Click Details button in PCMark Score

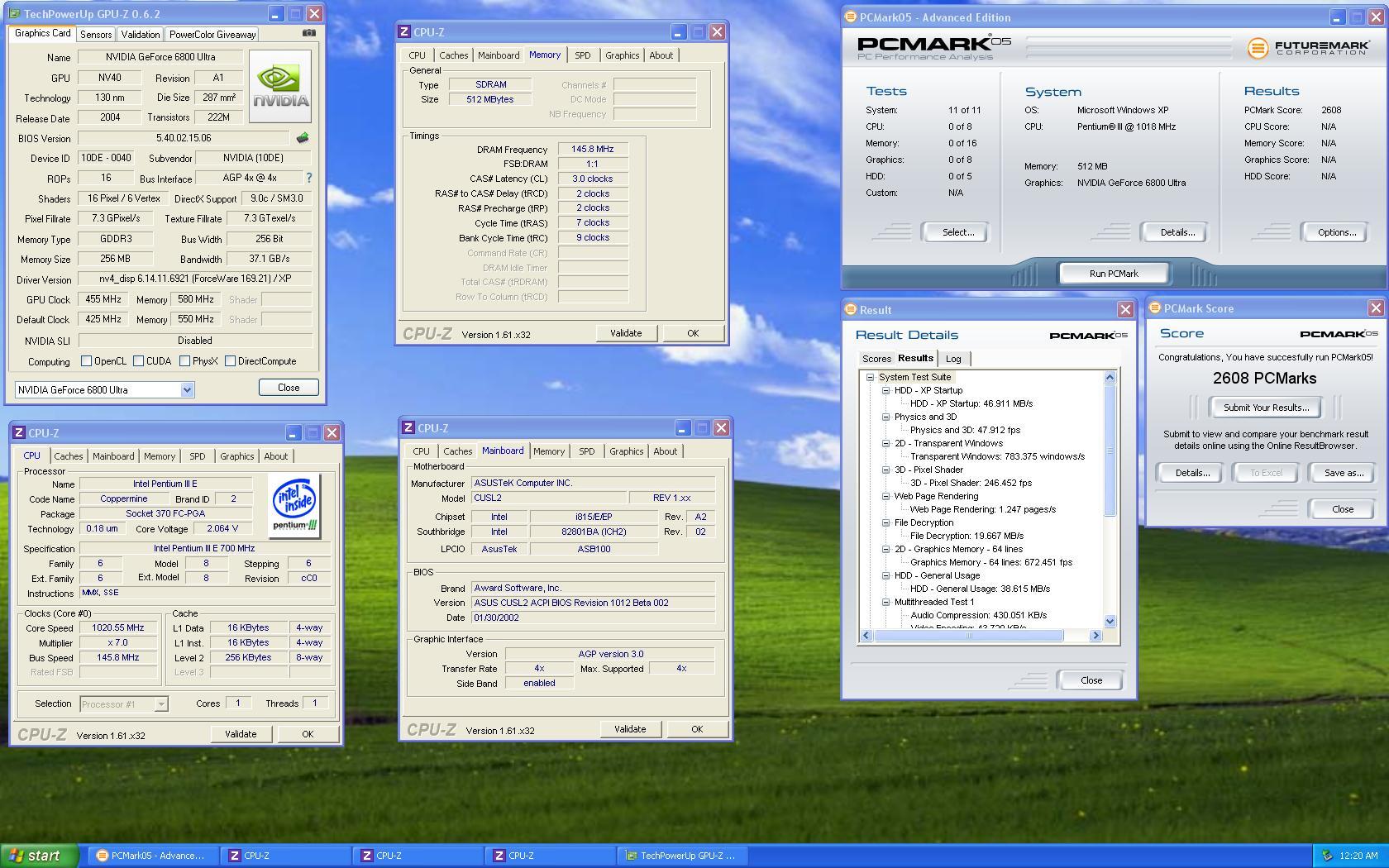pos(1192,473)
